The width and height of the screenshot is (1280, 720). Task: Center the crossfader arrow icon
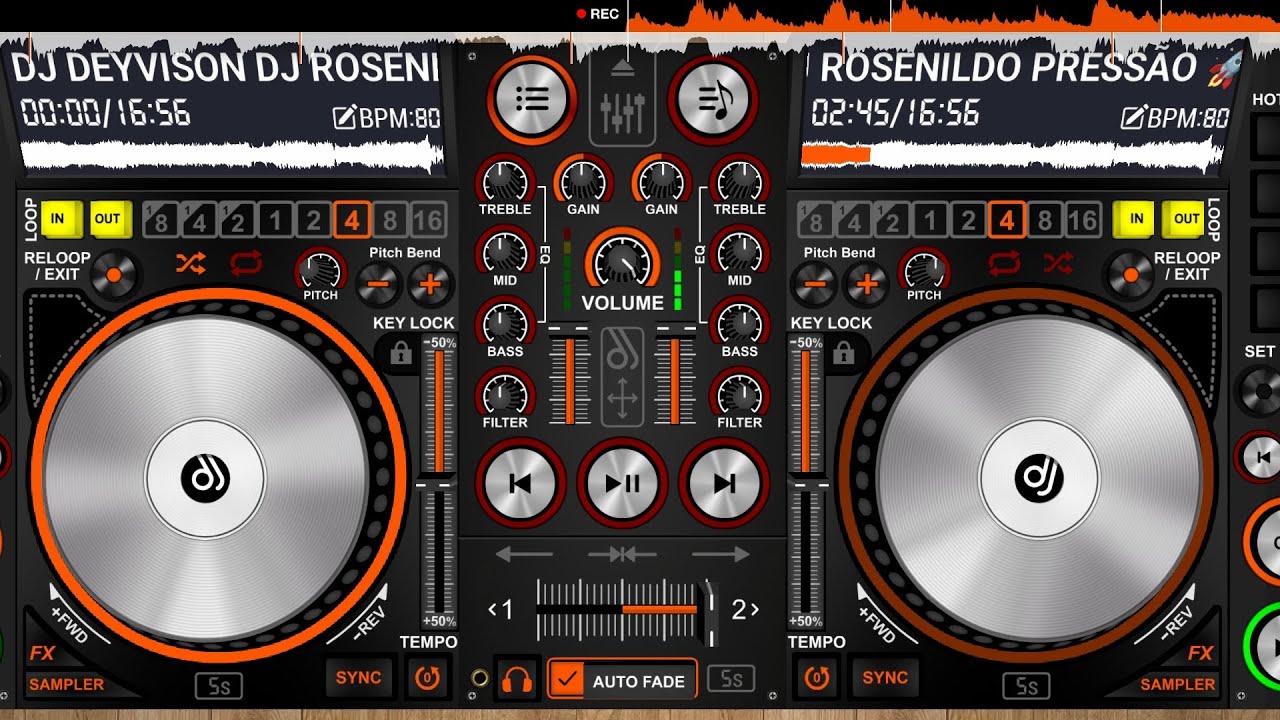(622, 553)
